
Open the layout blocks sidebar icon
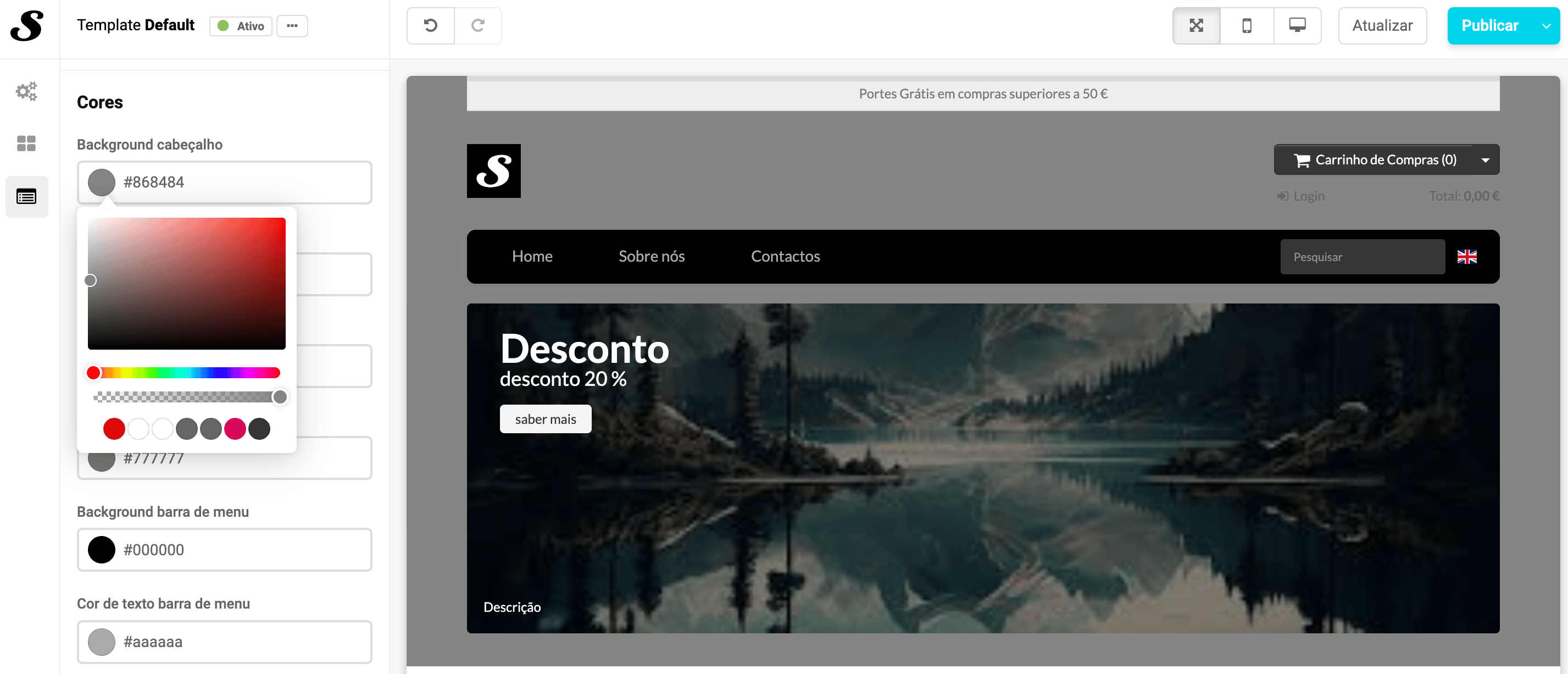(26, 143)
